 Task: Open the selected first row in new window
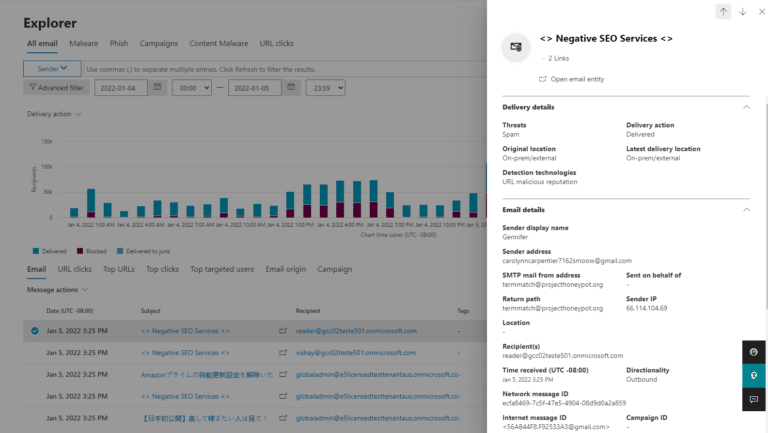pos(283,330)
